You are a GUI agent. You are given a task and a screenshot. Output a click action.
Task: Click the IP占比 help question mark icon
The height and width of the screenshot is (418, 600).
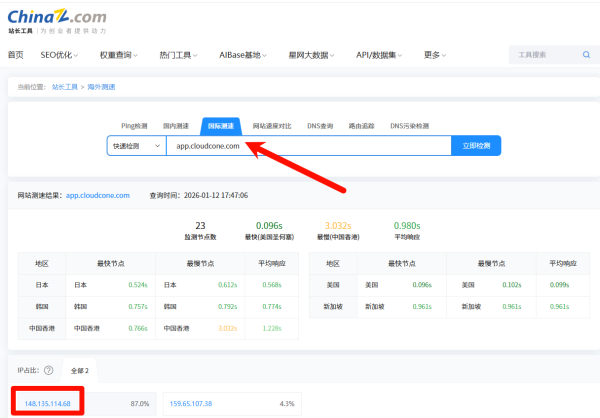[49, 370]
